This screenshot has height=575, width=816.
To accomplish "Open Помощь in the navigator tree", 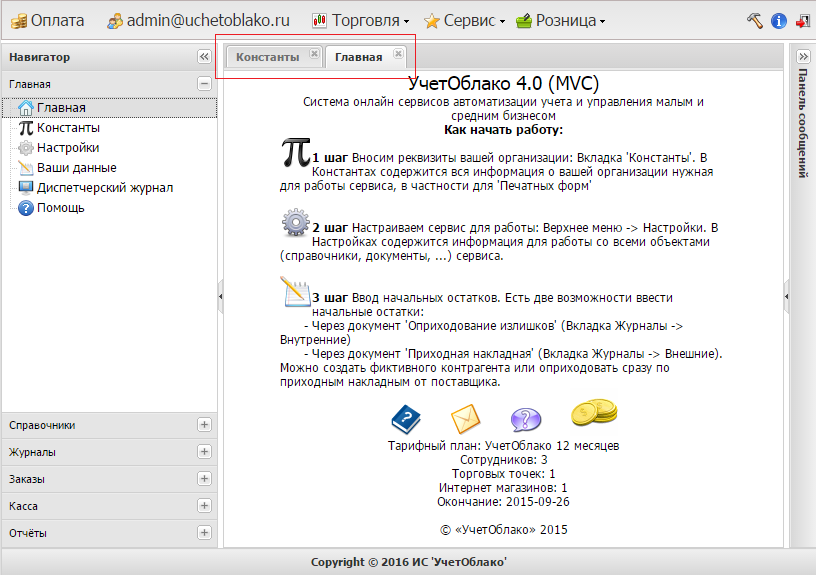I will (x=60, y=208).
